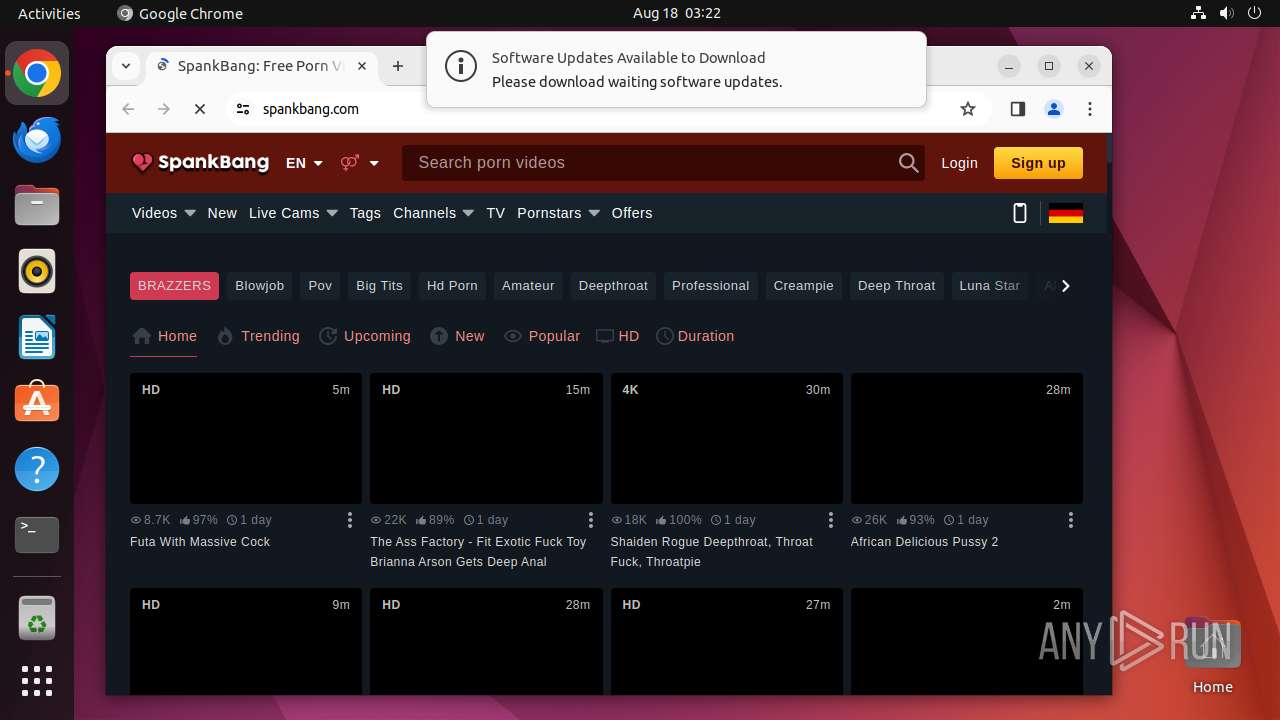The width and height of the screenshot is (1280, 720).
Task: Open options for the 8.7K views video
Action: [350, 520]
